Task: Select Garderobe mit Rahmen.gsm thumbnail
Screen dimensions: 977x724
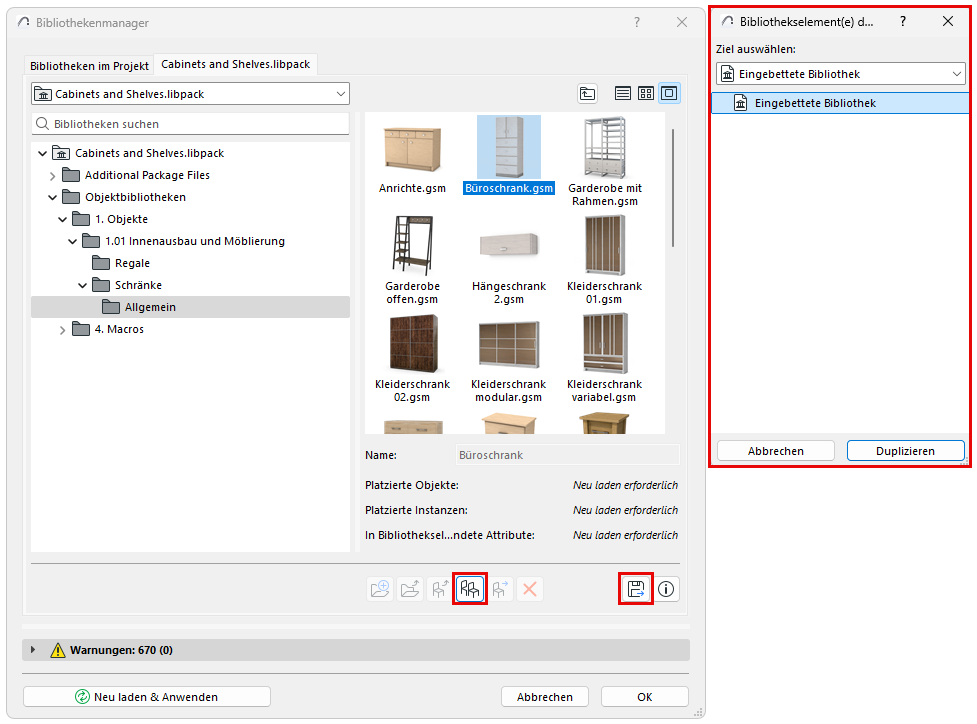Action: point(604,162)
